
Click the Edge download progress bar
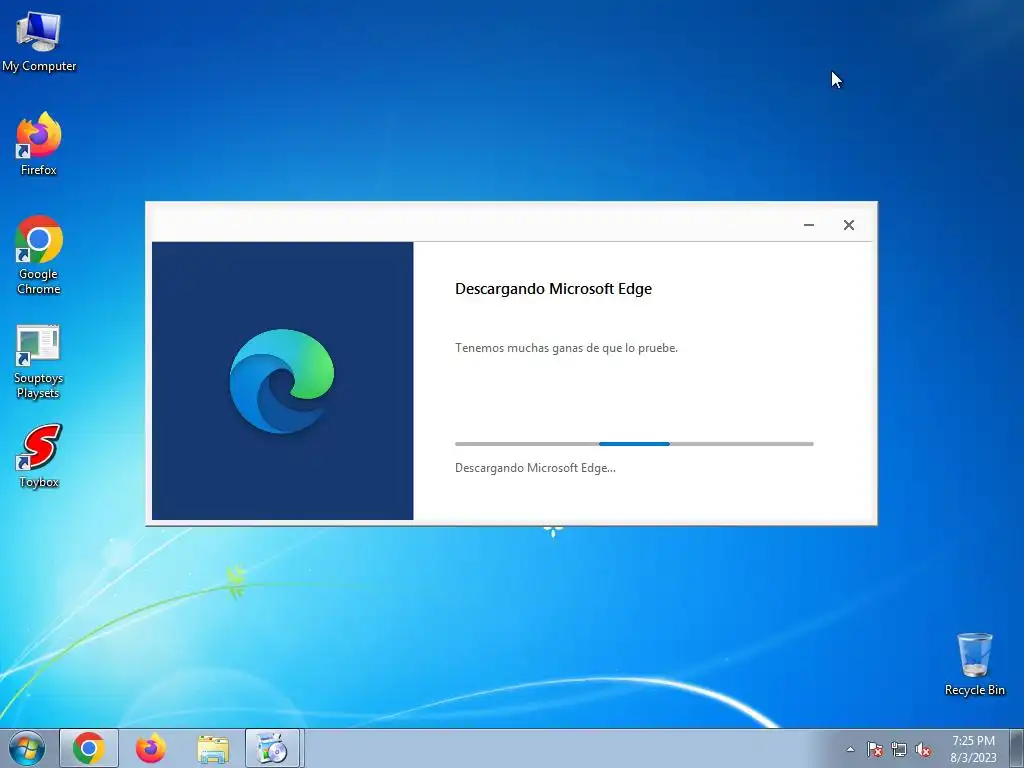coord(634,444)
